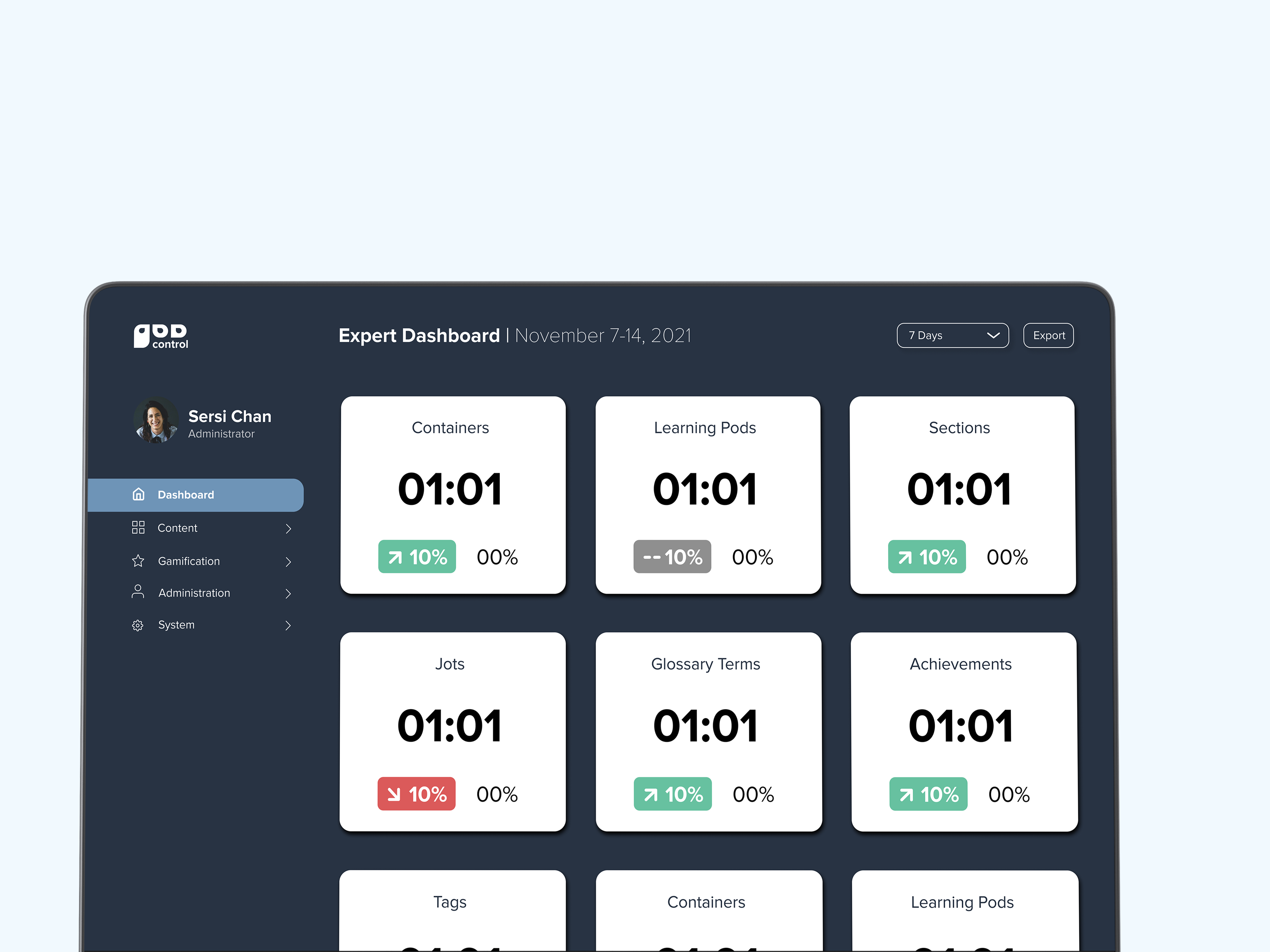The image size is (1270, 952).
Task: Click the green 10% badge in Glossary Terms card
Action: coord(673,794)
